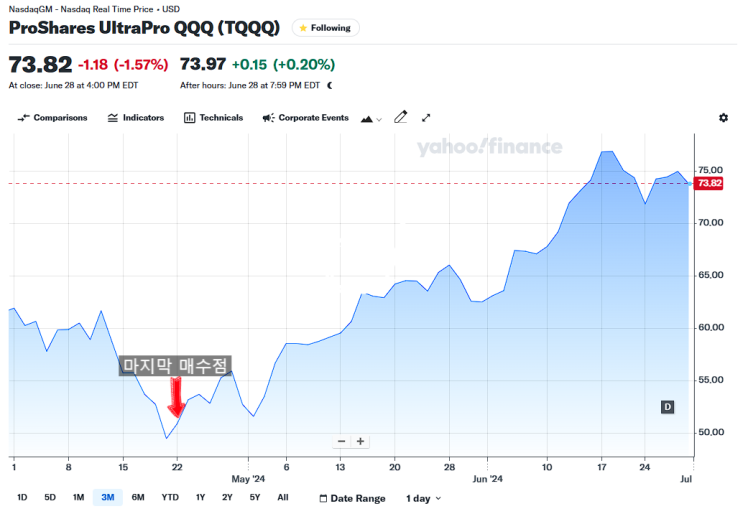Select the 5D time range

click(x=50, y=497)
